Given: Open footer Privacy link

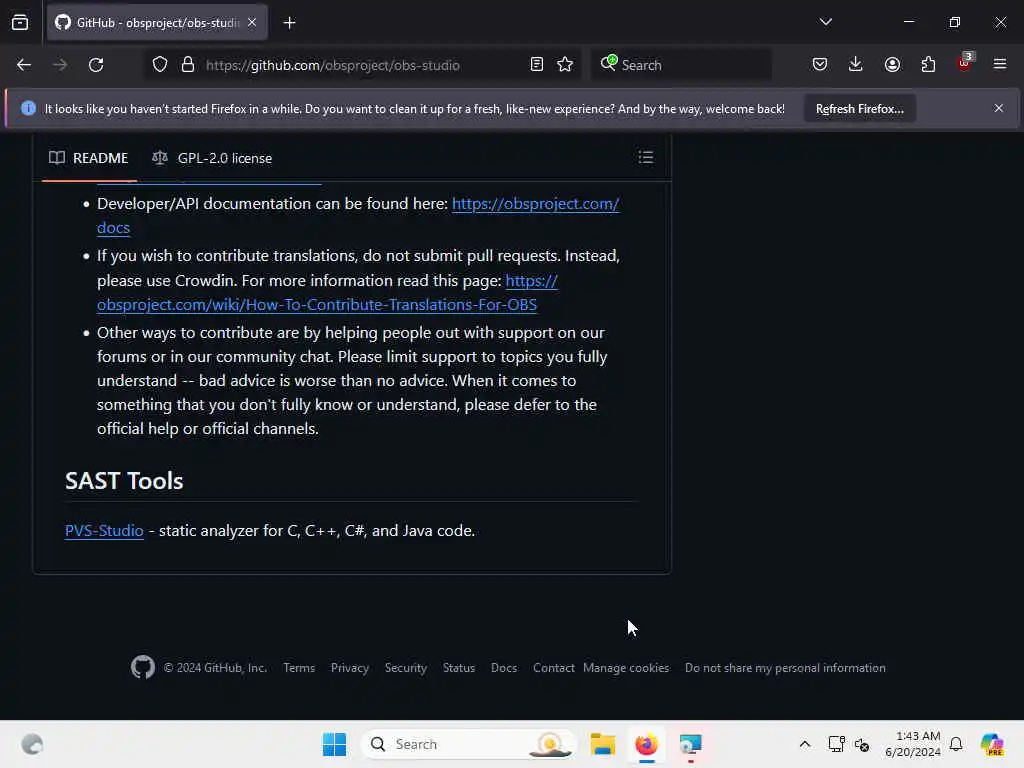Looking at the screenshot, I should coord(349,668).
